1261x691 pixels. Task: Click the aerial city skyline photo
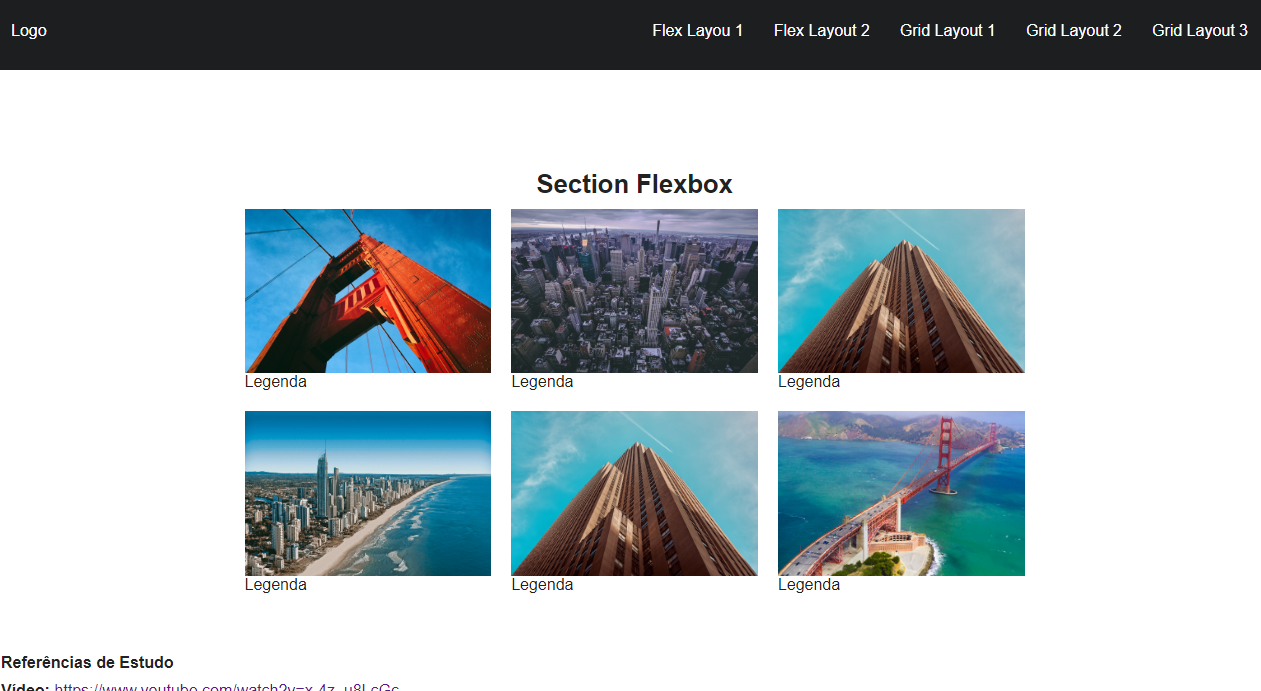tap(634, 291)
